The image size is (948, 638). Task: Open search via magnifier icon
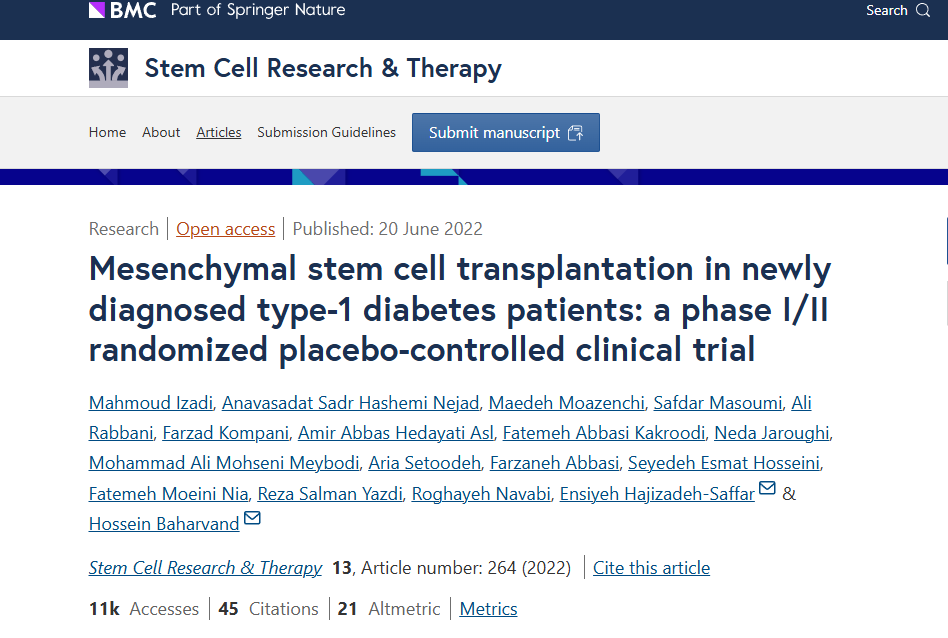click(x=922, y=11)
